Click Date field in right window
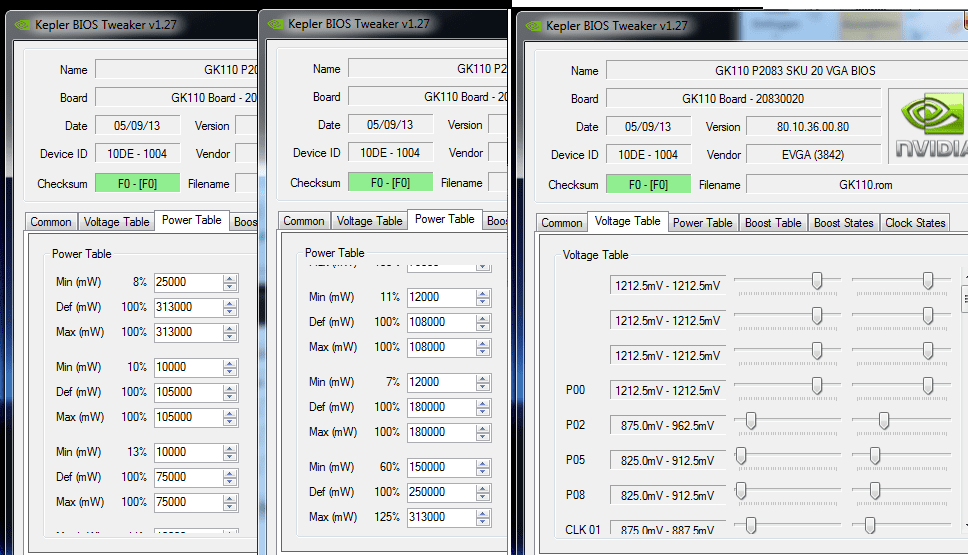 point(648,127)
